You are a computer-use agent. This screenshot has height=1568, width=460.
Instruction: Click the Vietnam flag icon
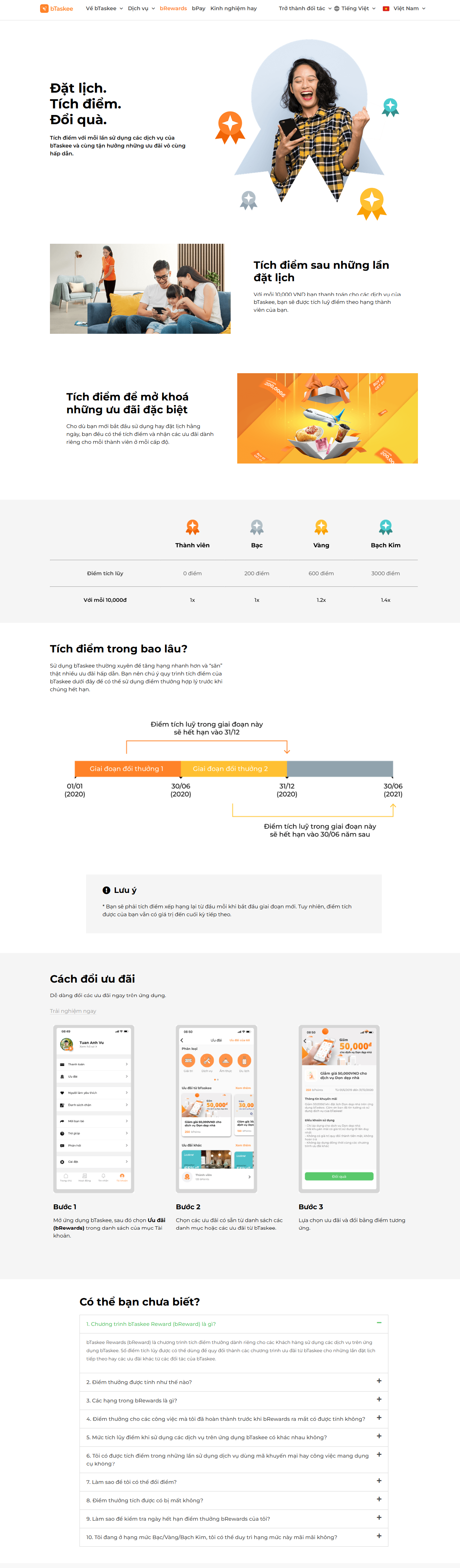click(x=386, y=9)
